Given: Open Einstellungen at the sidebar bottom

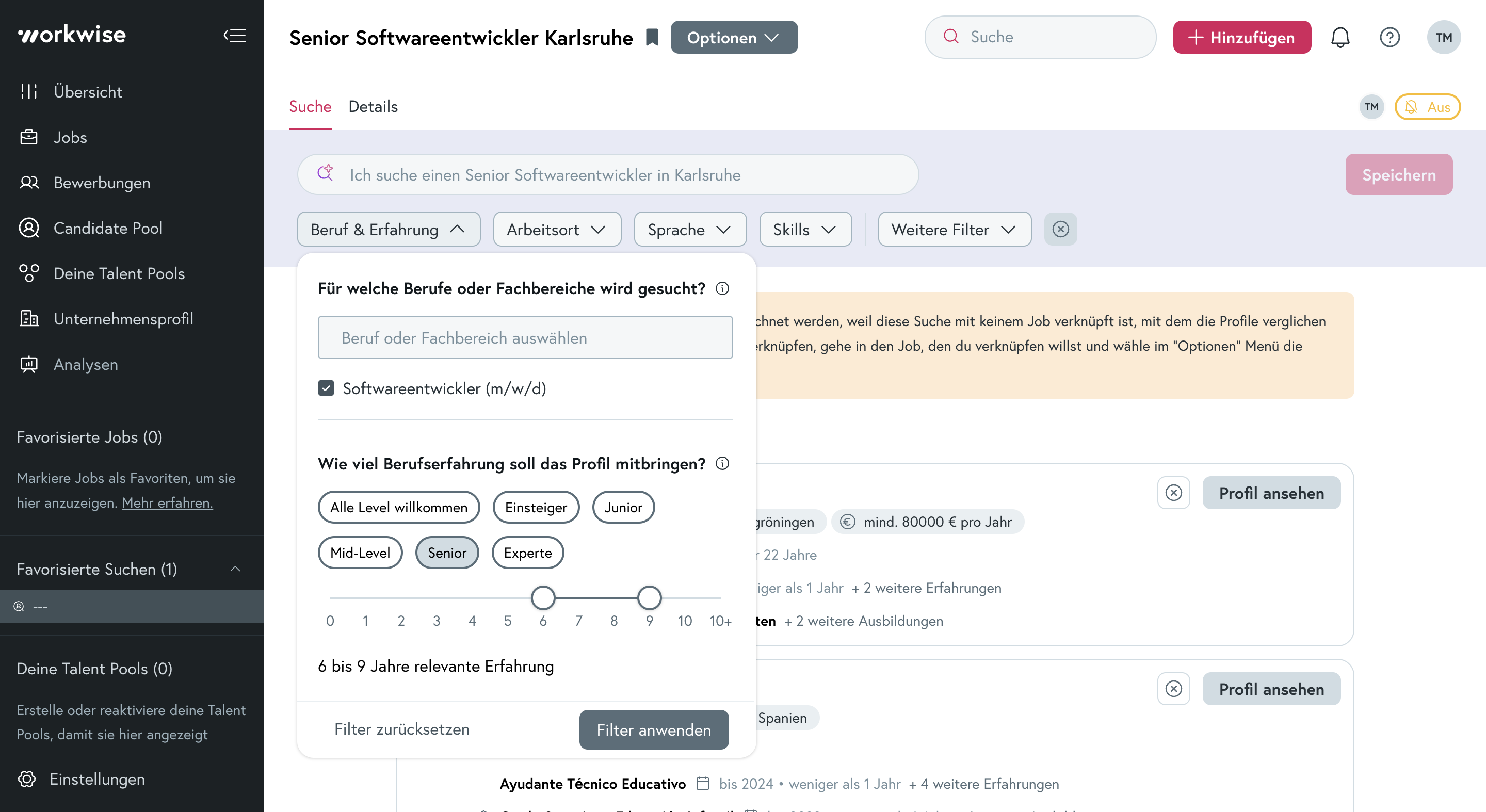Looking at the screenshot, I should (x=96, y=779).
